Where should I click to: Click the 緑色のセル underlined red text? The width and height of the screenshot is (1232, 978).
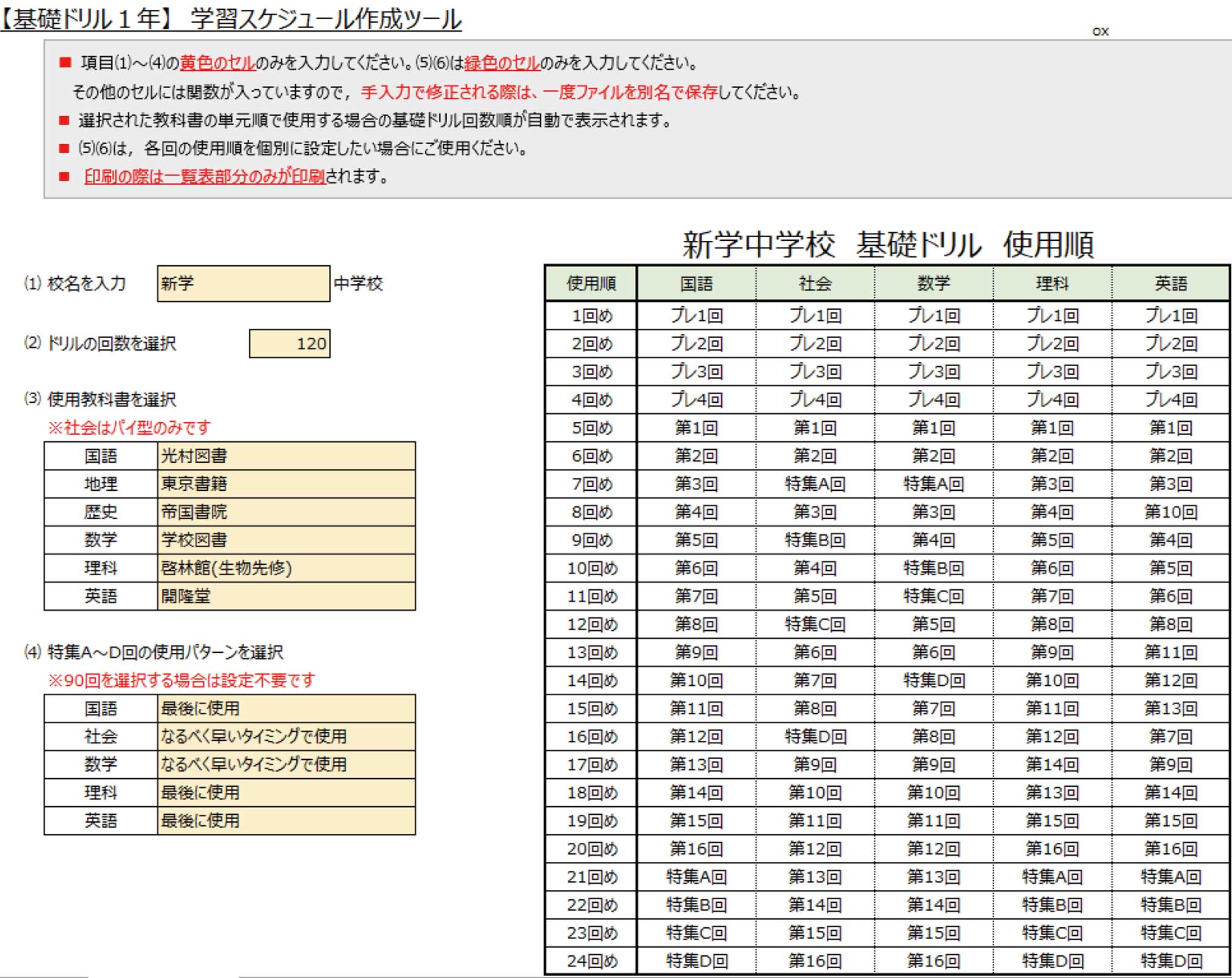(502, 63)
